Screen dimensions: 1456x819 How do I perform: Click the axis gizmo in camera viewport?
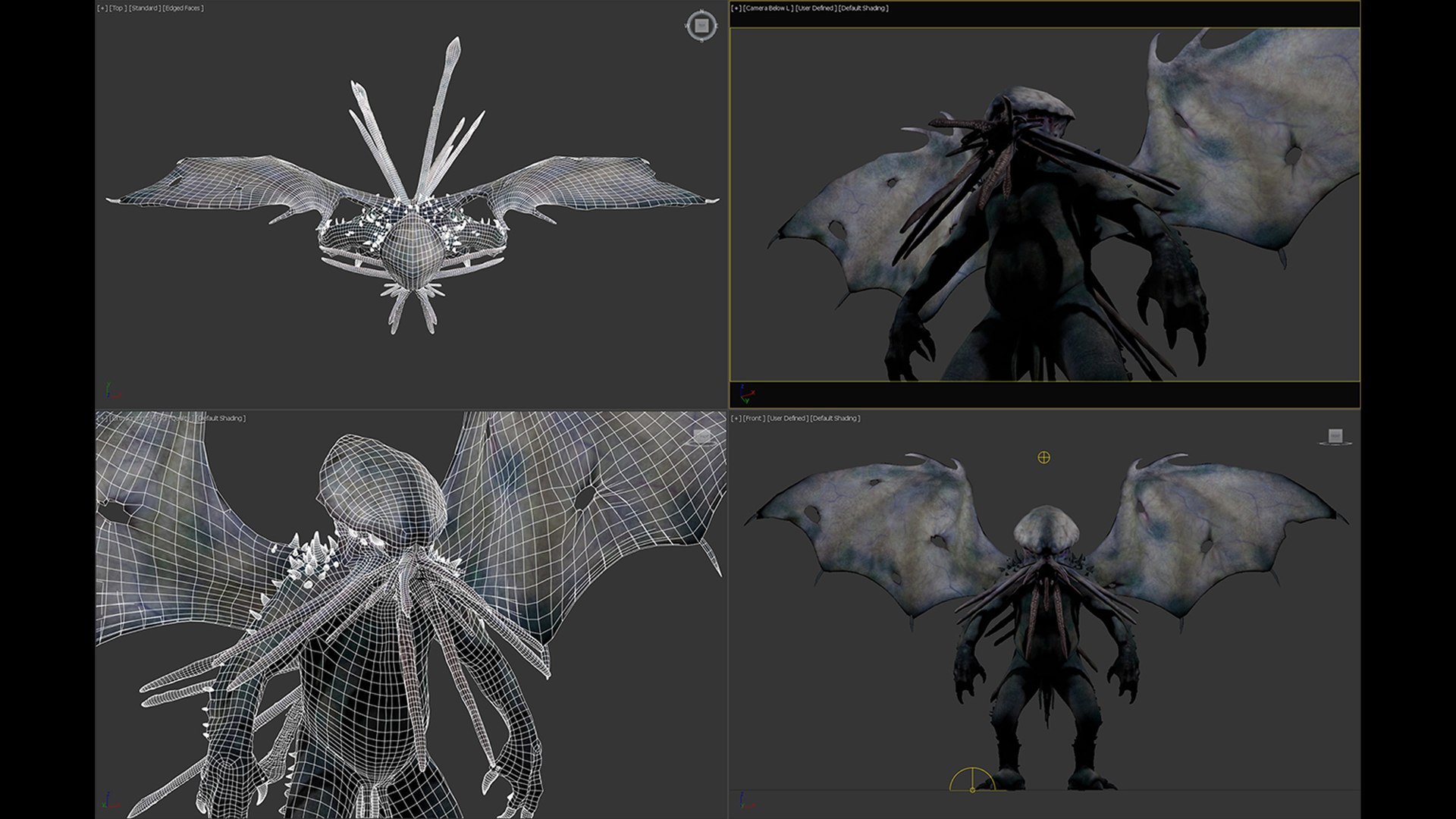pos(747,394)
